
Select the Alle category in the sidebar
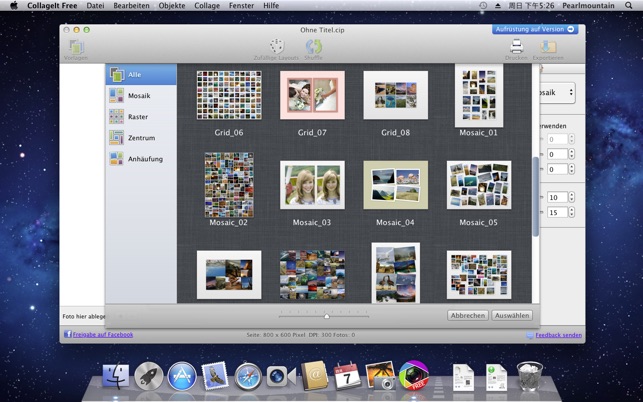[x=141, y=75]
